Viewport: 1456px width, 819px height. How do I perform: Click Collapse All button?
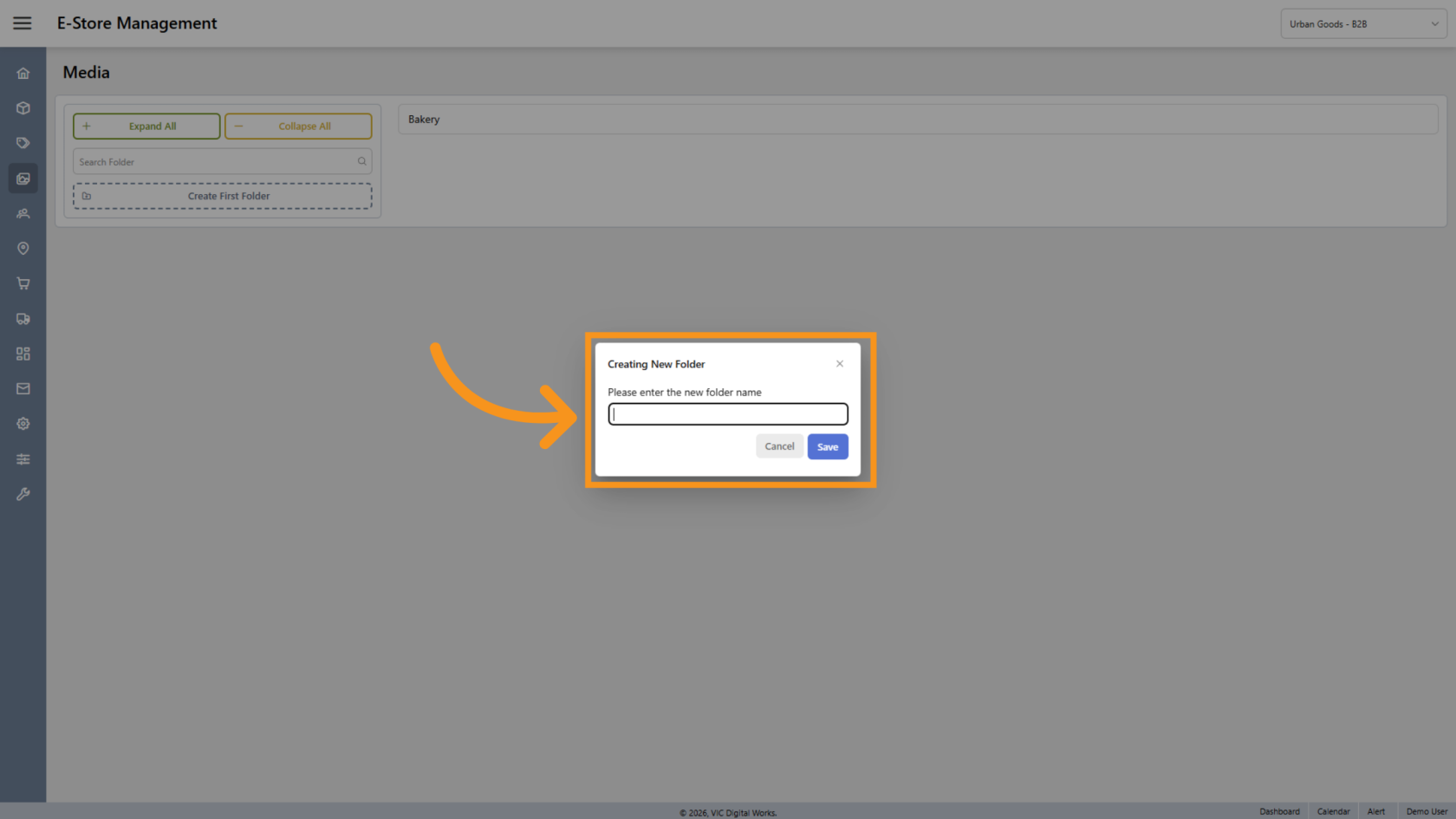(298, 127)
